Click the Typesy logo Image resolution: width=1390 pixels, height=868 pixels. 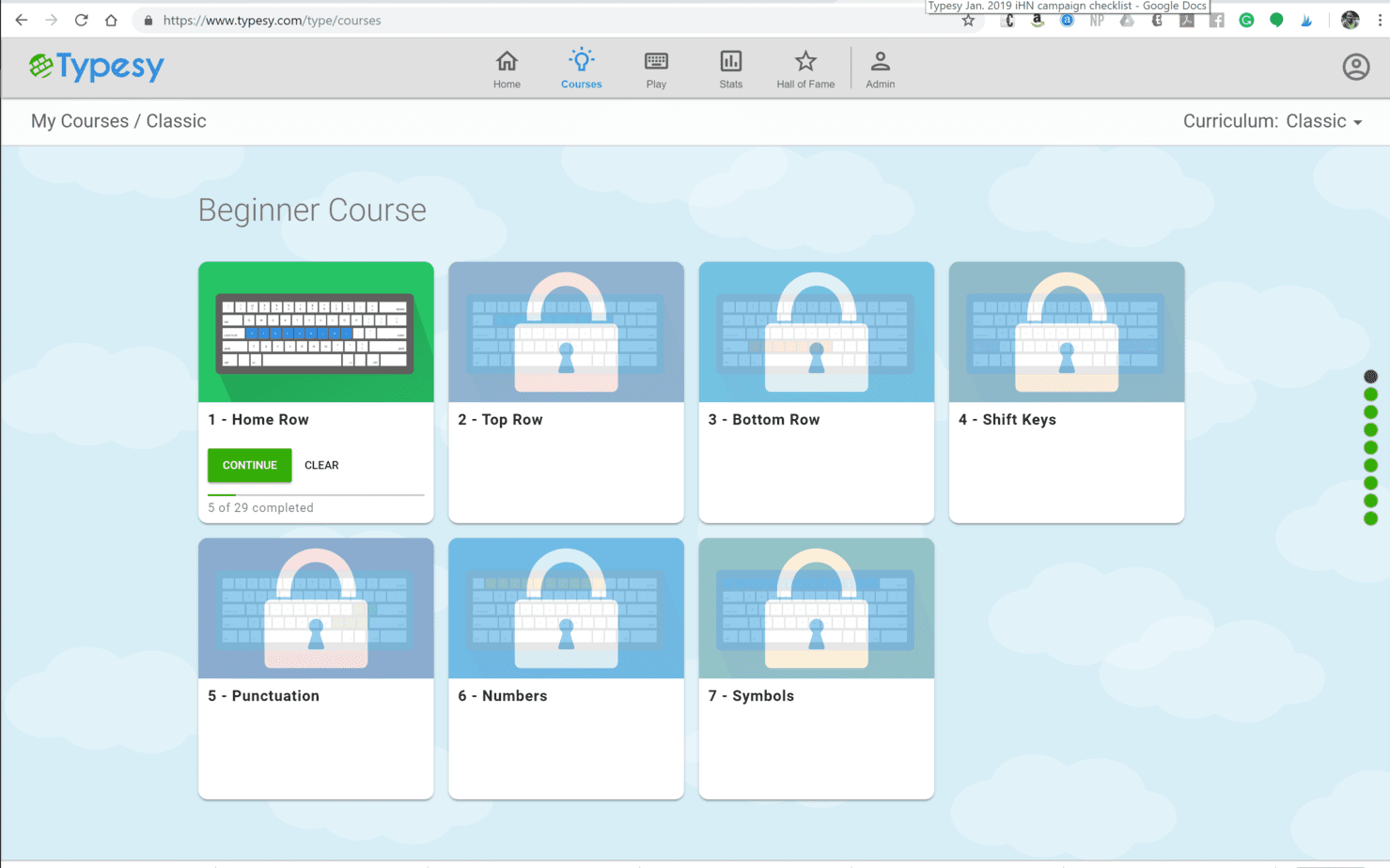point(97,67)
